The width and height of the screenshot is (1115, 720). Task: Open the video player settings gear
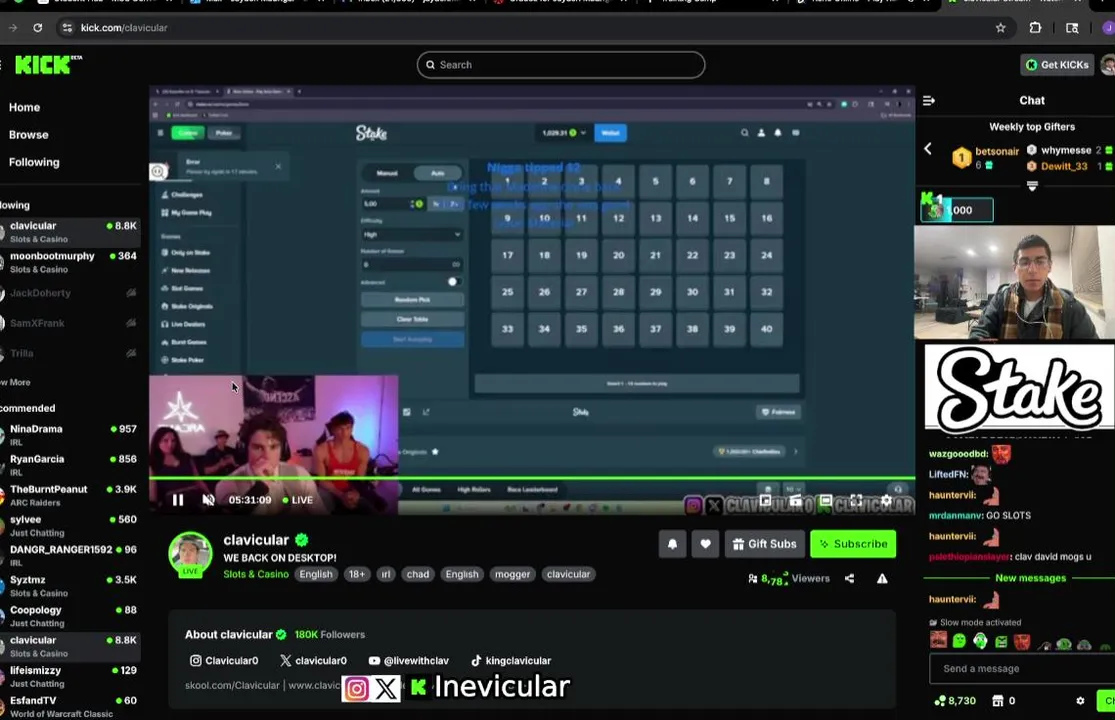[886, 500]
